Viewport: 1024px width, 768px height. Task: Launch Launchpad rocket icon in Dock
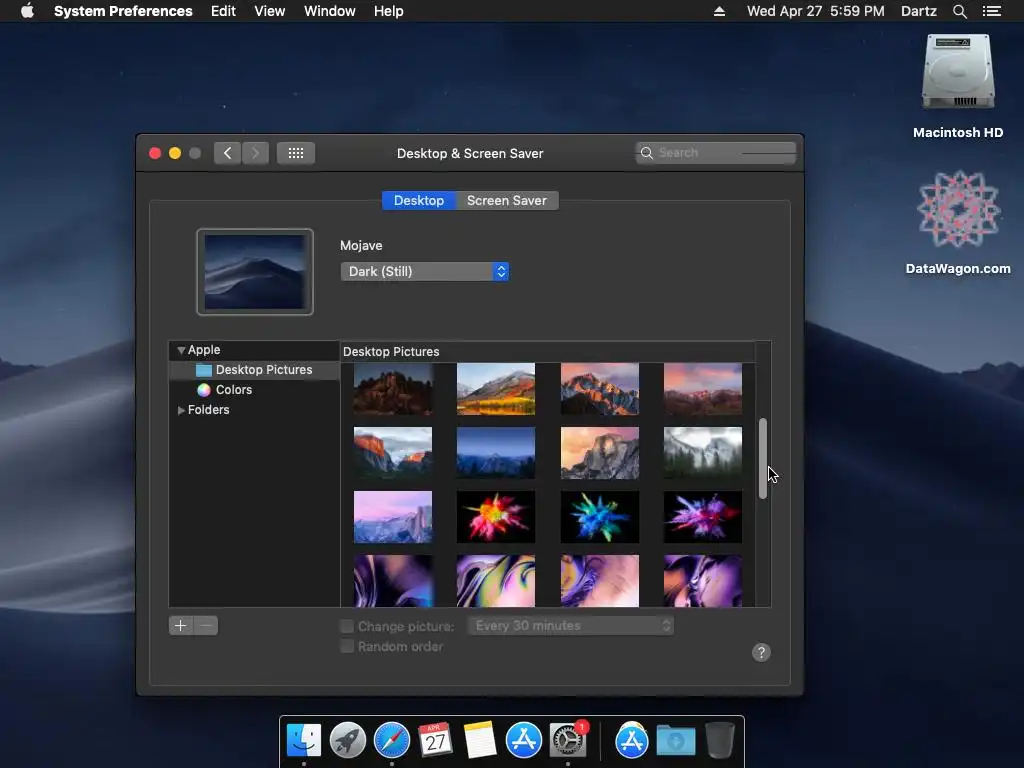coord(347,741)
